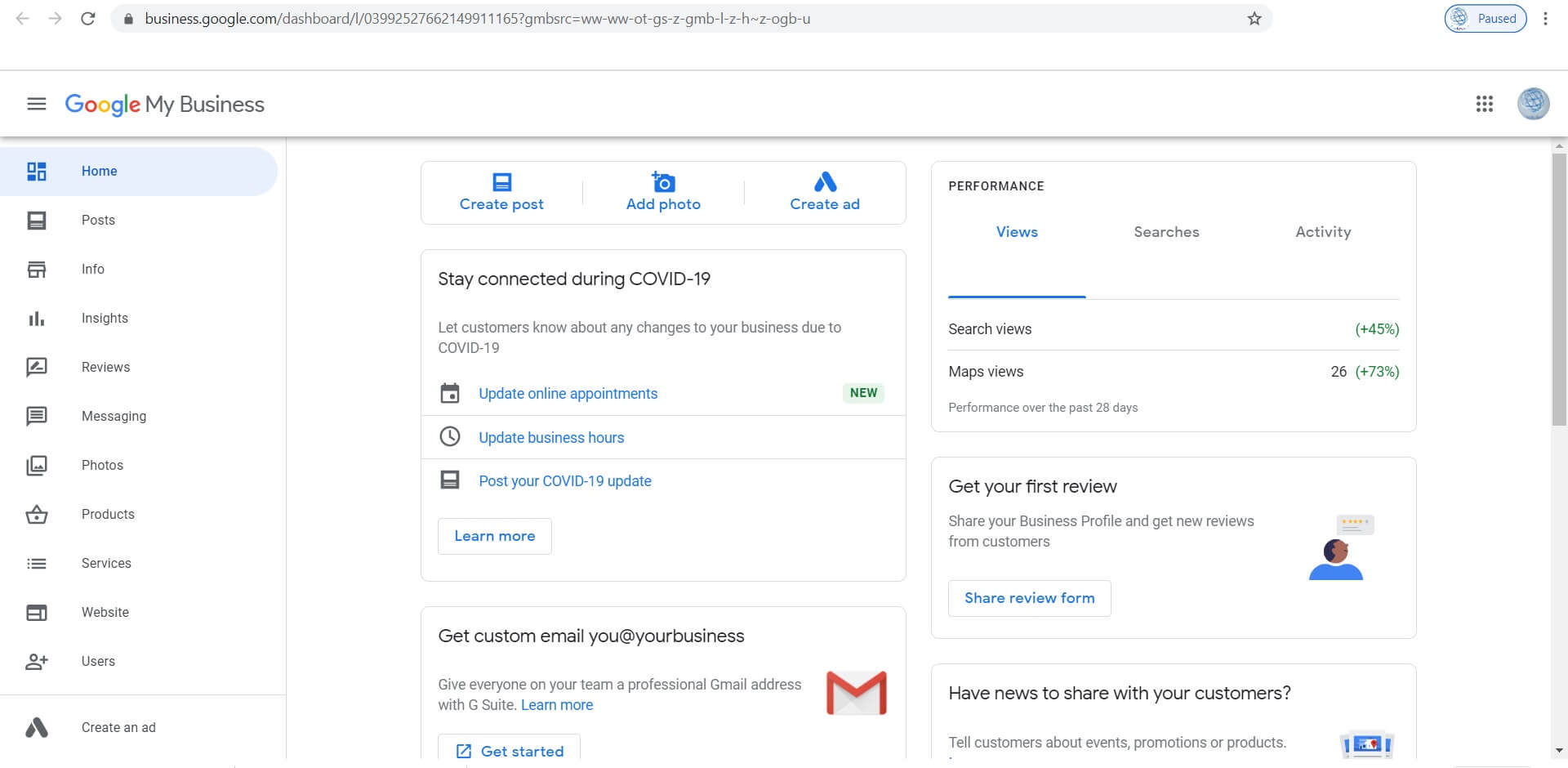Click the Reviews icon in sidebar
Image resolution: width=1568 pixels, height=768 pixels.
[x=37, y=368]
